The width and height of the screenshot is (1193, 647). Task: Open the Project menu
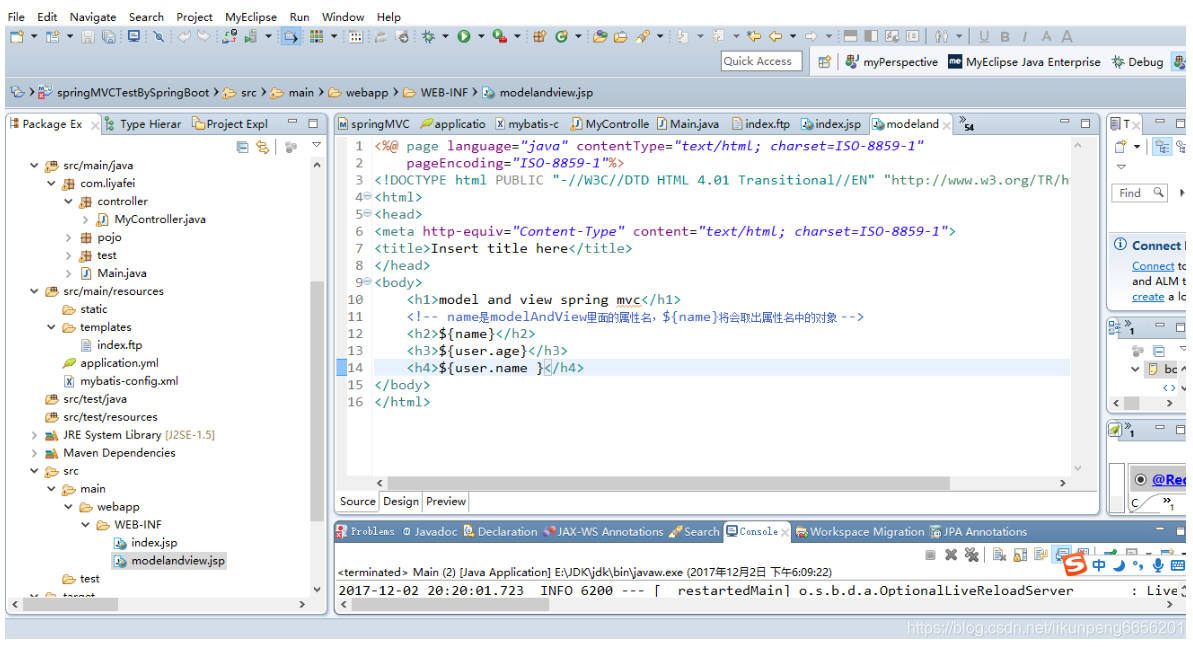194,17
